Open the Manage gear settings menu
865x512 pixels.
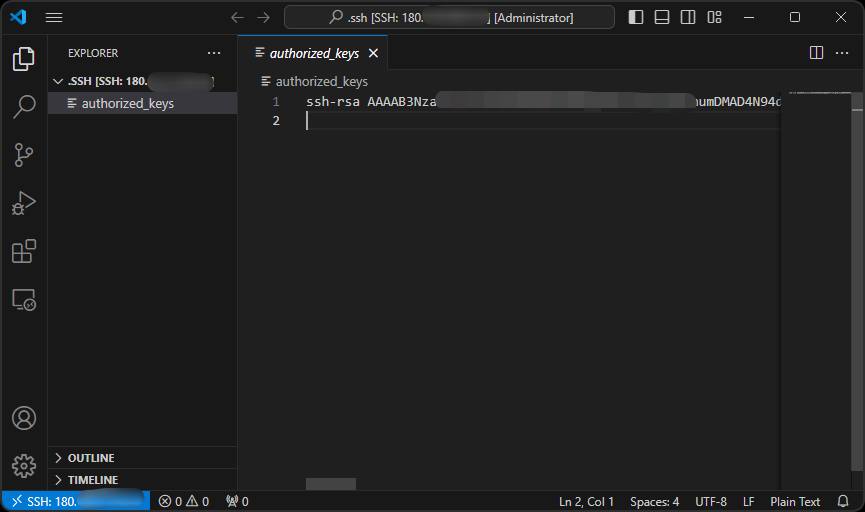tap(24, 465)
